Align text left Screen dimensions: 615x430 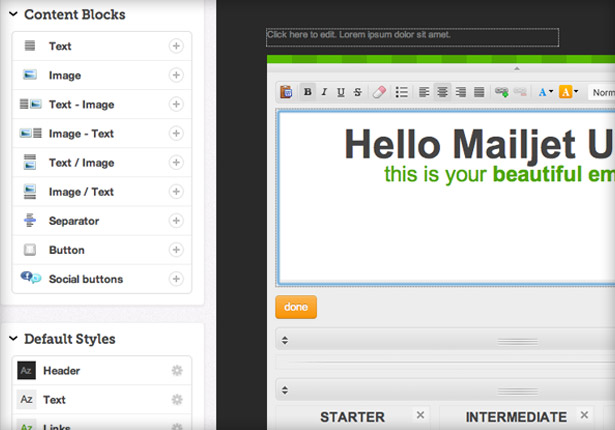(x=424, y=92)
